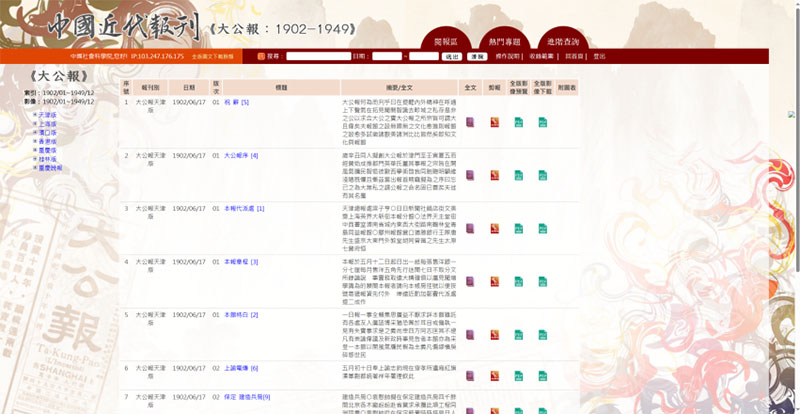Open 操作說明 in the top bar
The width and height of the screenshot is (800, 414).
(x=507, y=57)
